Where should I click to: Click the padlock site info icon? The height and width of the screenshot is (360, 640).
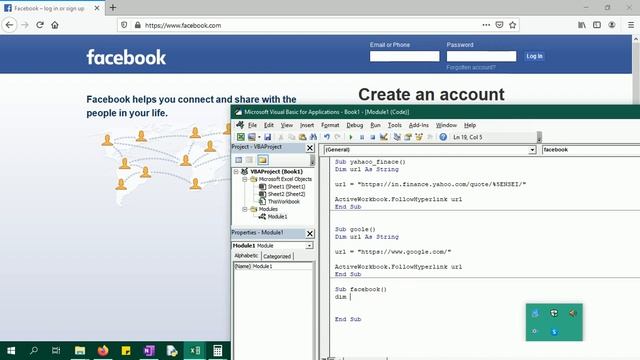tap(138, 25)
